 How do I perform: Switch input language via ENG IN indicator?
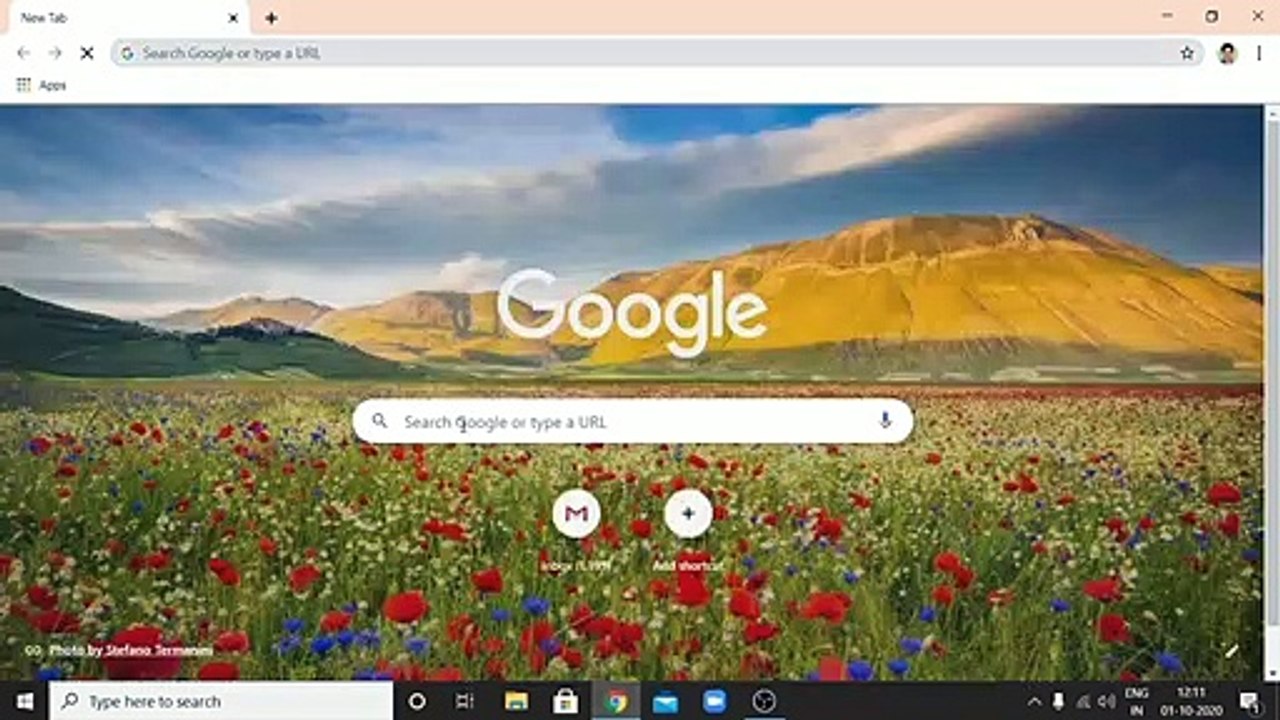pyautogui.click(x=1137, y=701)
